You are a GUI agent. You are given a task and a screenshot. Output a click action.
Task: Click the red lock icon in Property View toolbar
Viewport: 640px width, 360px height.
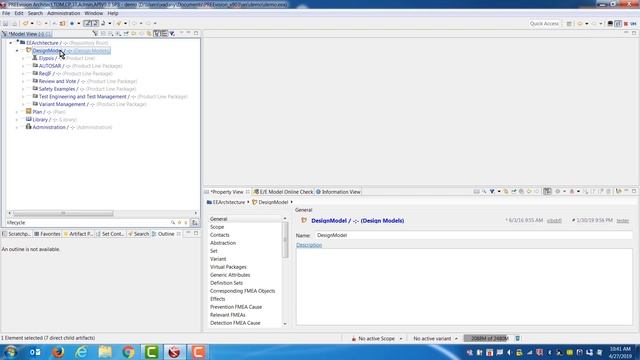coord(572,191)
